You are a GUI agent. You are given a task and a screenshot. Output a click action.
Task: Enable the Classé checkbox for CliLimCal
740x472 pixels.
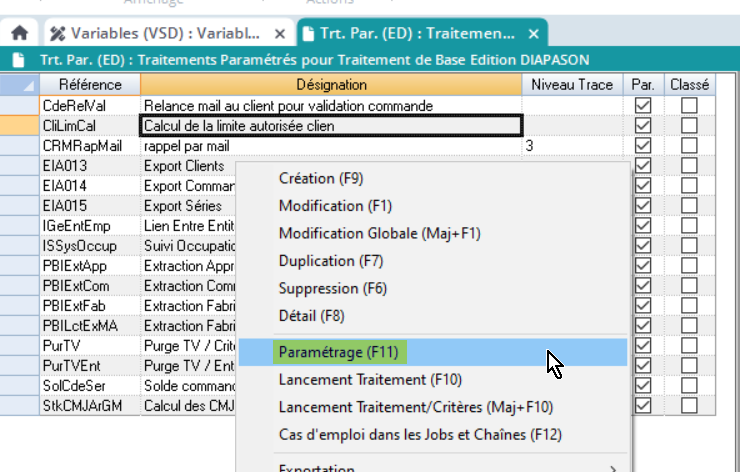click(x=689, y=125)
